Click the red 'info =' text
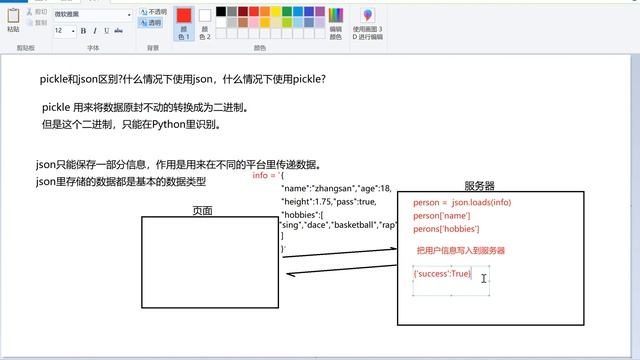 [x=264, y=176]
